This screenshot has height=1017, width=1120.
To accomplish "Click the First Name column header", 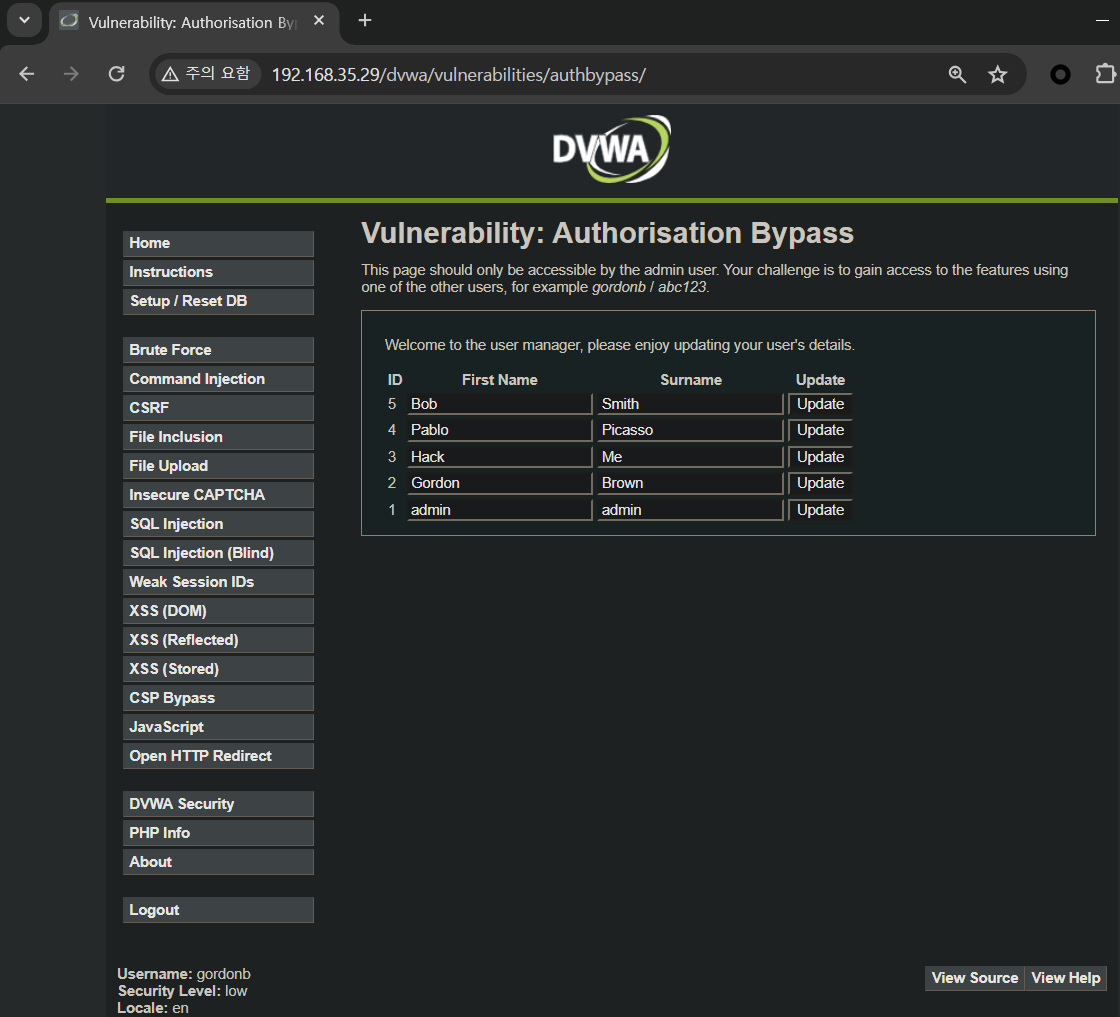I will [499, 380].
